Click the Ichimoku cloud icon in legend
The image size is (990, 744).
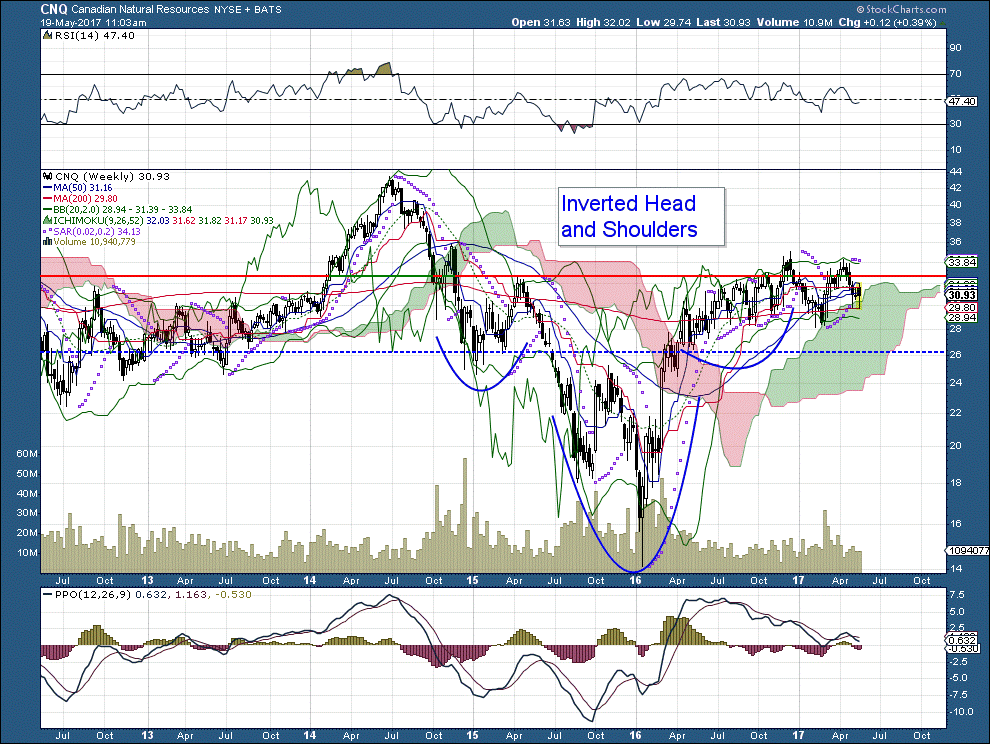tap(47, 220)
